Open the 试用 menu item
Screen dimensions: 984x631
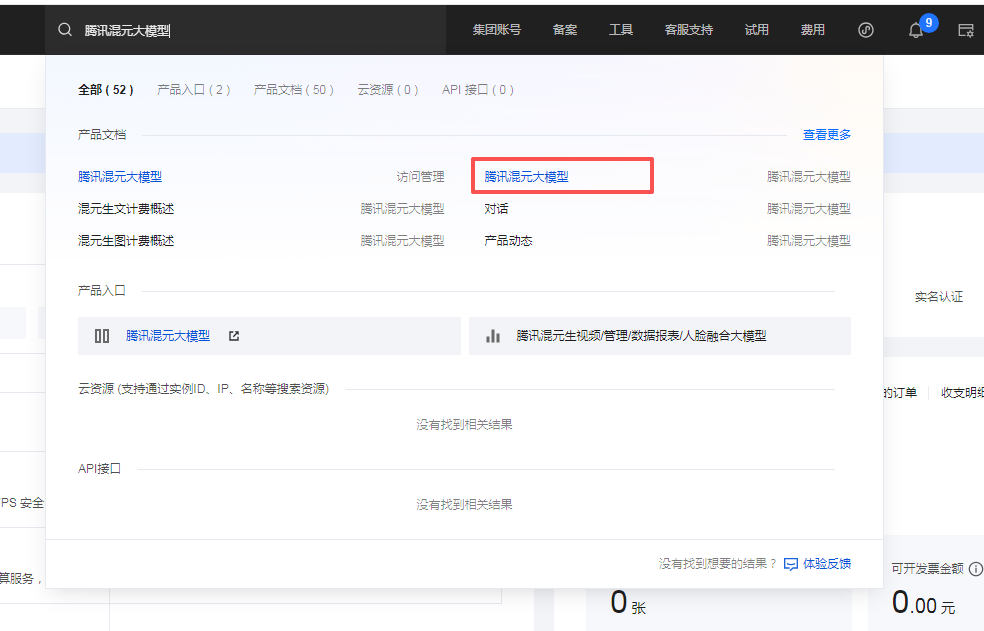click(x=756, y=30)
